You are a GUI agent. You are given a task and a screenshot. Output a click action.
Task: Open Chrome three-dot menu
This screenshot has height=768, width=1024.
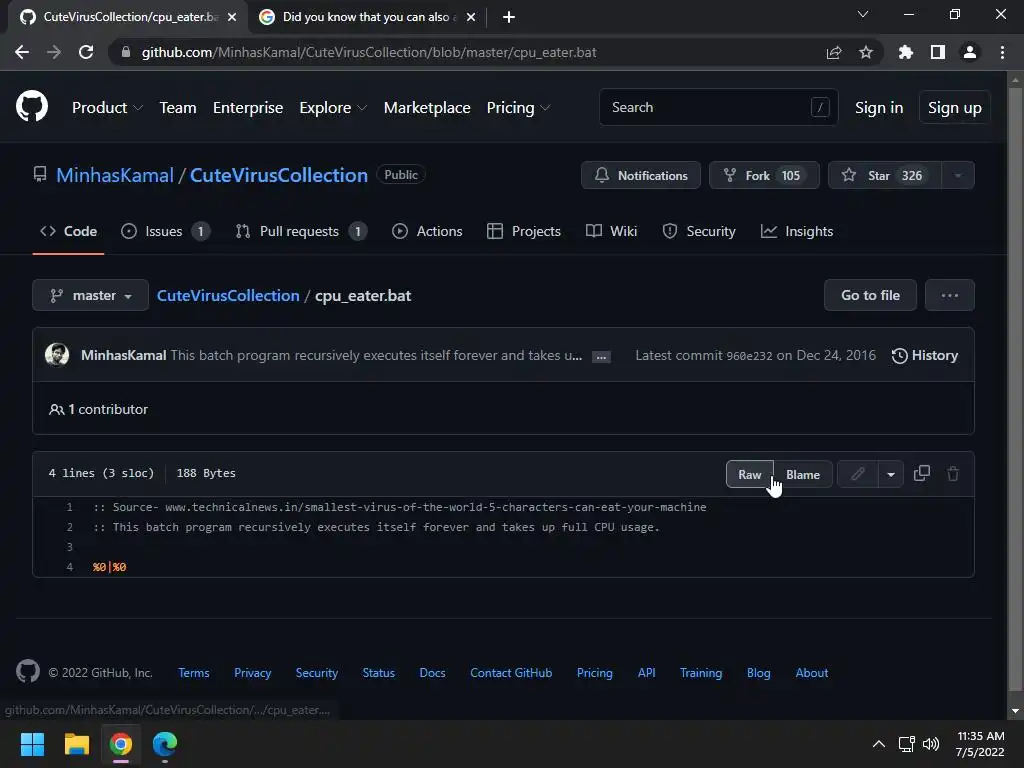point(1002,52)
